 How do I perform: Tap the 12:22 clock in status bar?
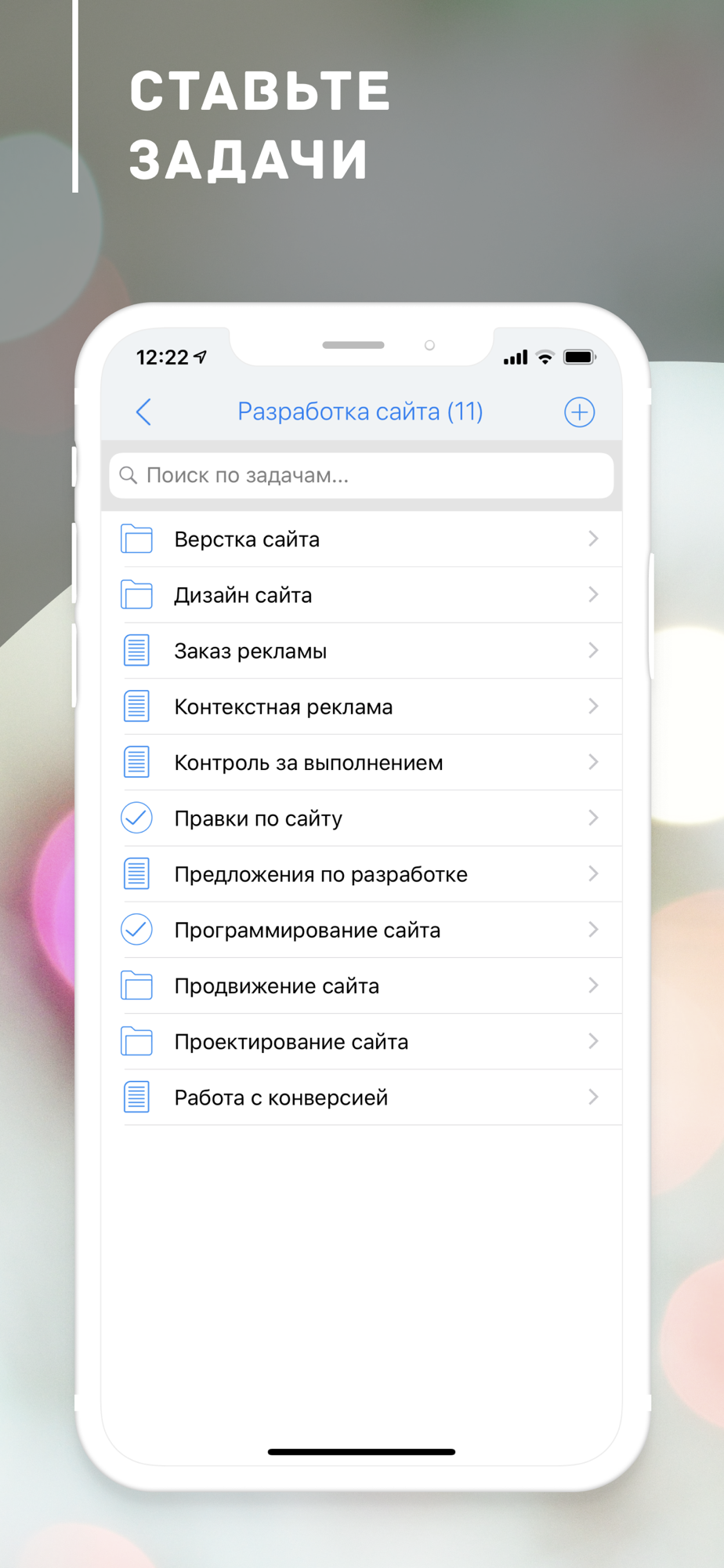[162, 358]
